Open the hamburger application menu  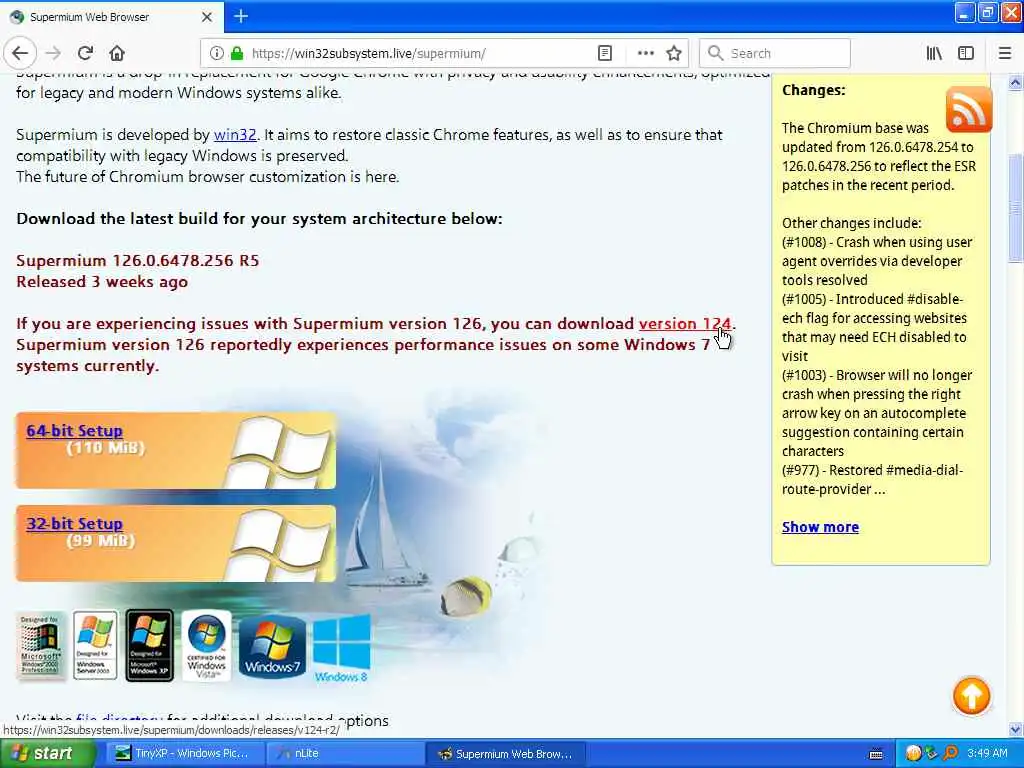pyautogui.click(x=1005, y=54)
